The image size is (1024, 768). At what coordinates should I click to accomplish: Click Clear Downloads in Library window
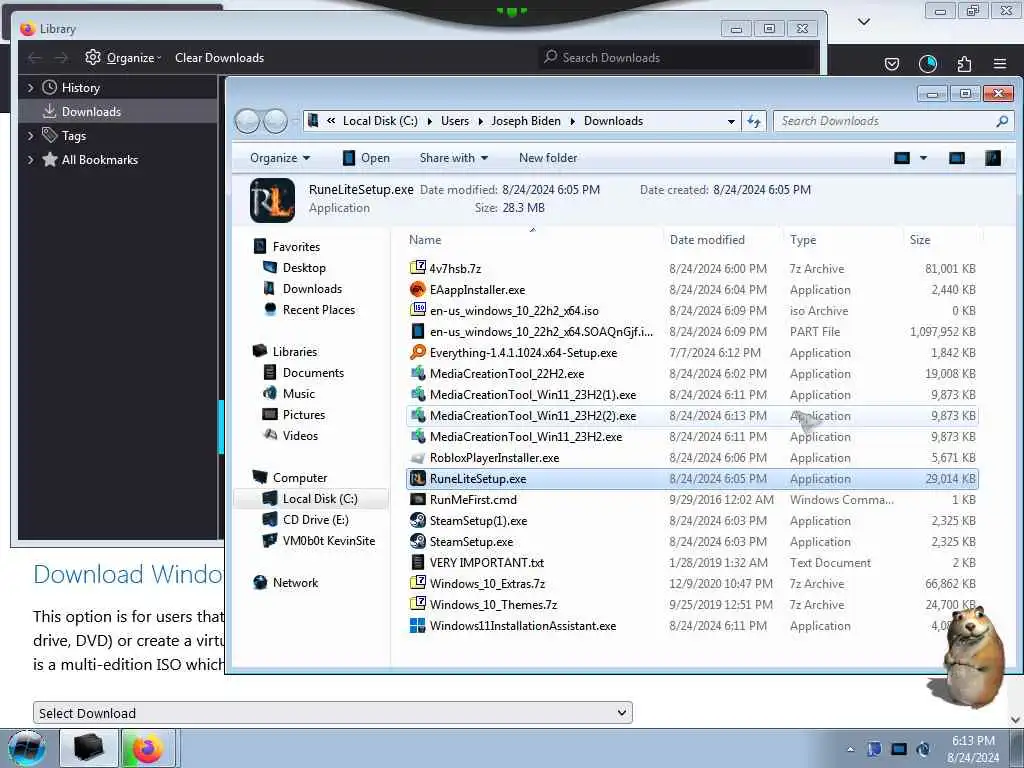tap(219, 57)
